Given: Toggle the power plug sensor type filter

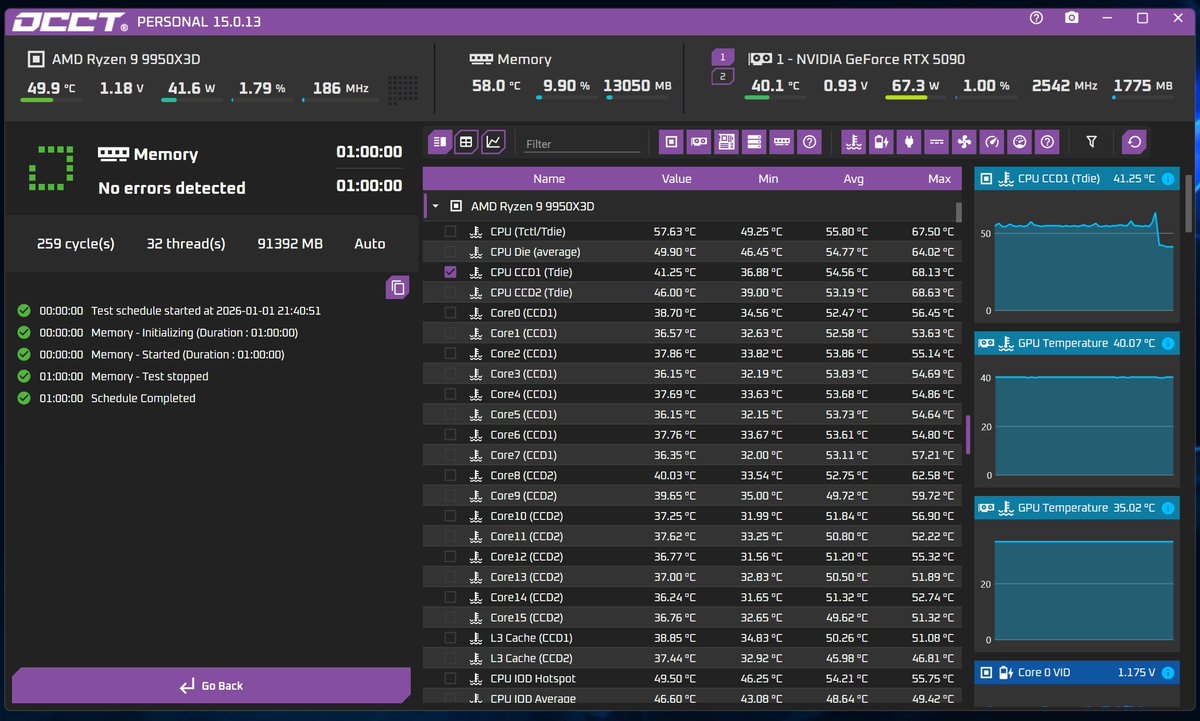Looking at the screenshot, I should (909, 142).
